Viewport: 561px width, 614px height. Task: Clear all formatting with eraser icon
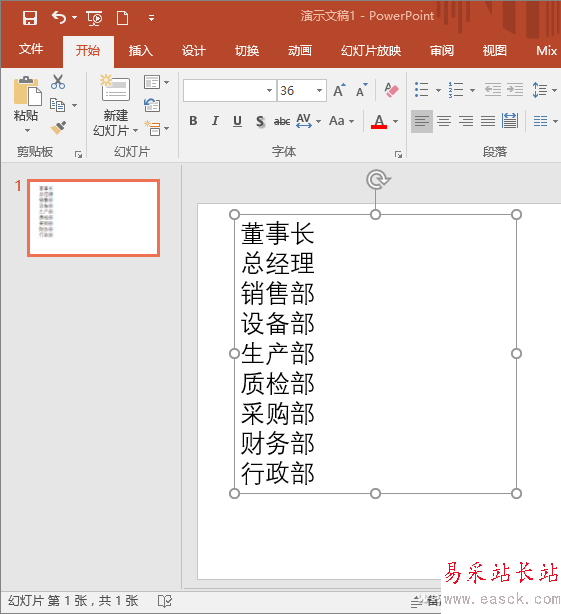coord(391,90)
